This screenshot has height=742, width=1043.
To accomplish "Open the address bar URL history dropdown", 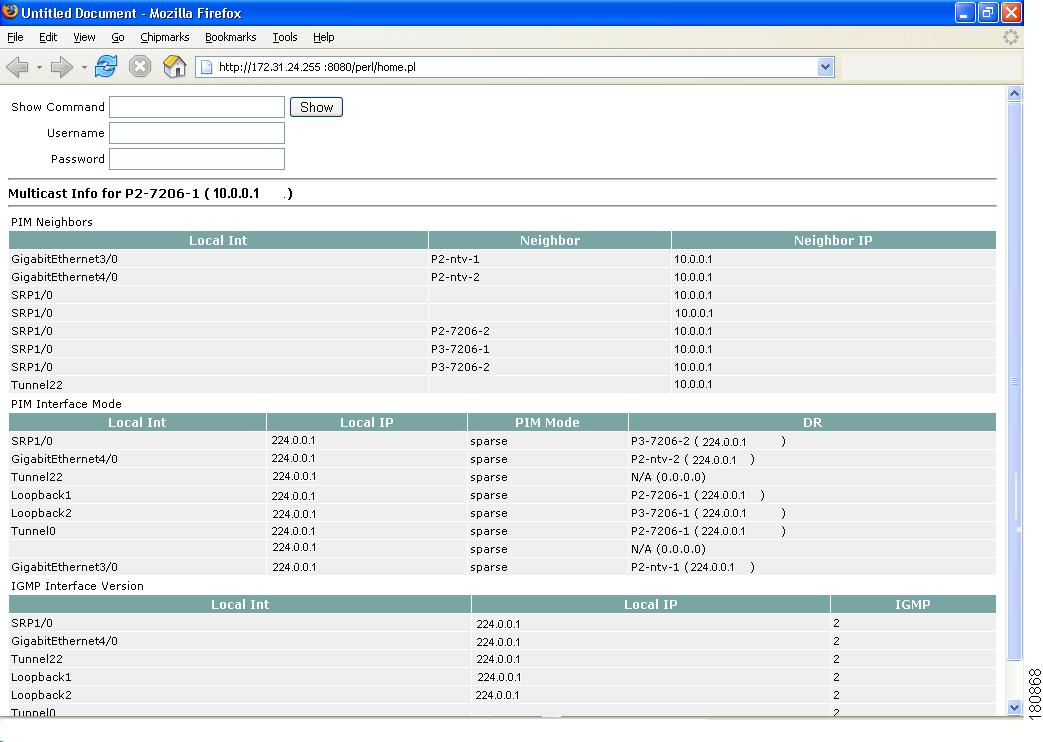I will point(826,66).
